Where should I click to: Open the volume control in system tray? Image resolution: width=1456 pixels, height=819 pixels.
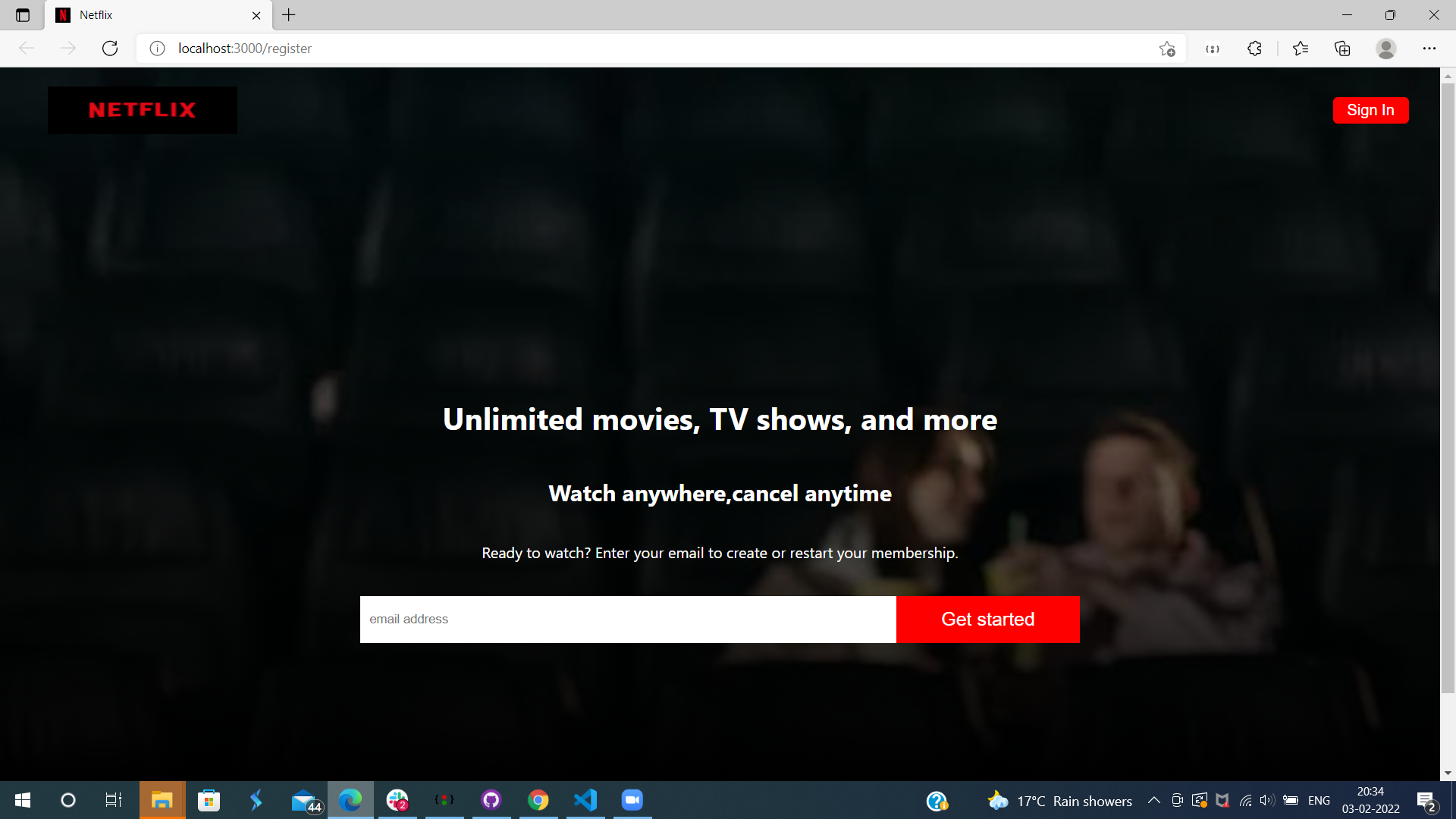[1267, 800]
